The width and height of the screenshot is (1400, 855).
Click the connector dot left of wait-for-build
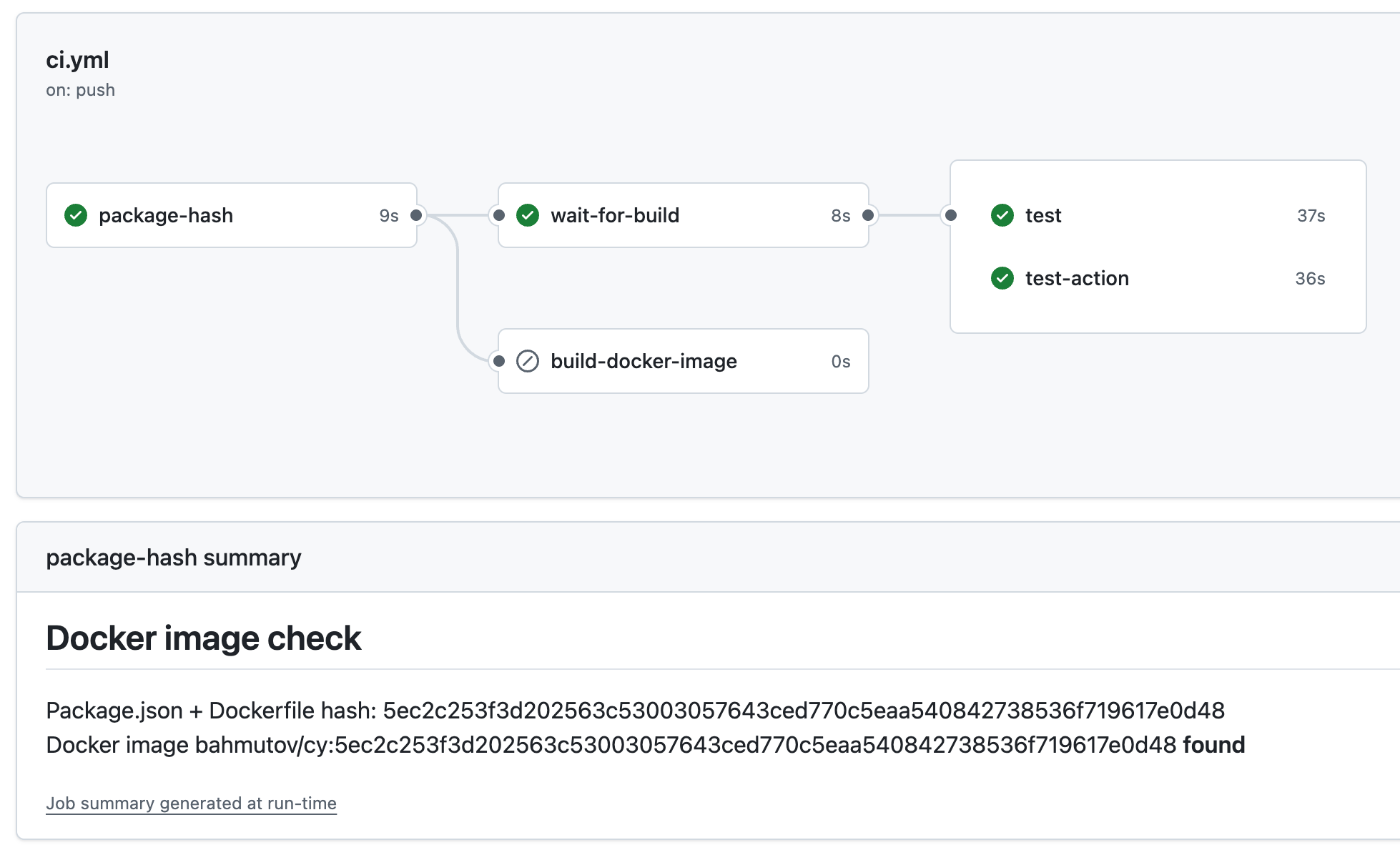(498, 214)
